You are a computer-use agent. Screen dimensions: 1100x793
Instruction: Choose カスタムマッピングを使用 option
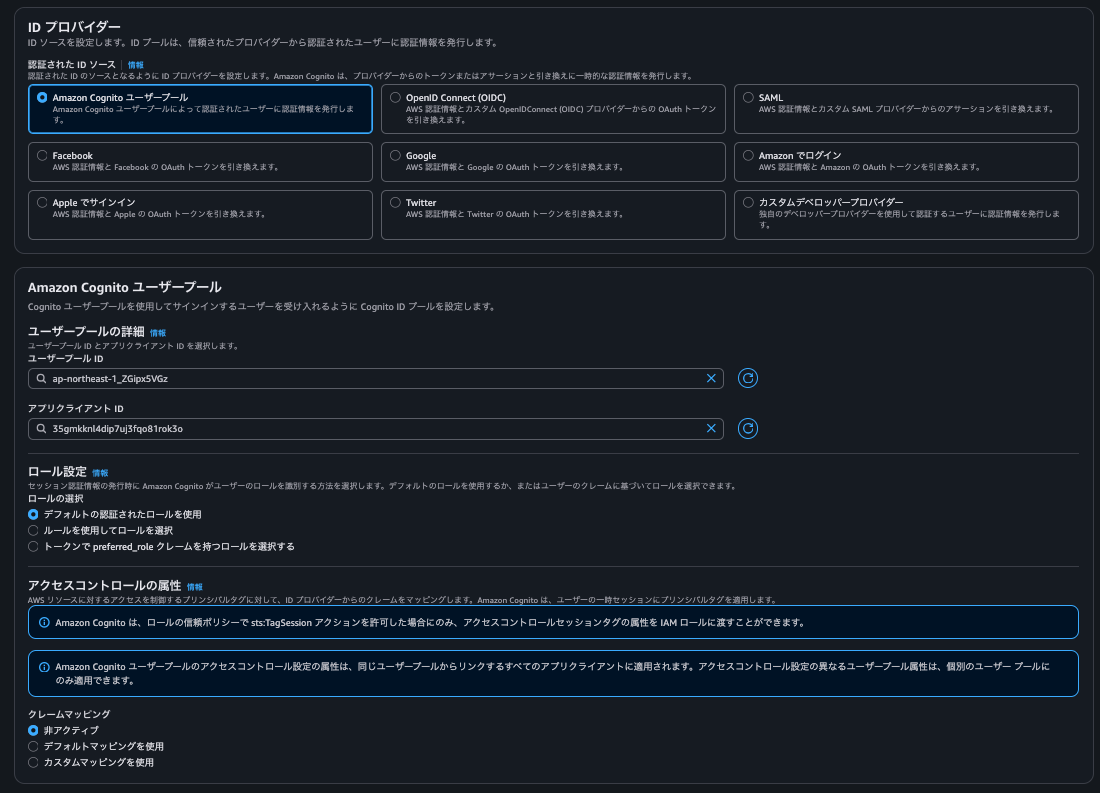33,762
